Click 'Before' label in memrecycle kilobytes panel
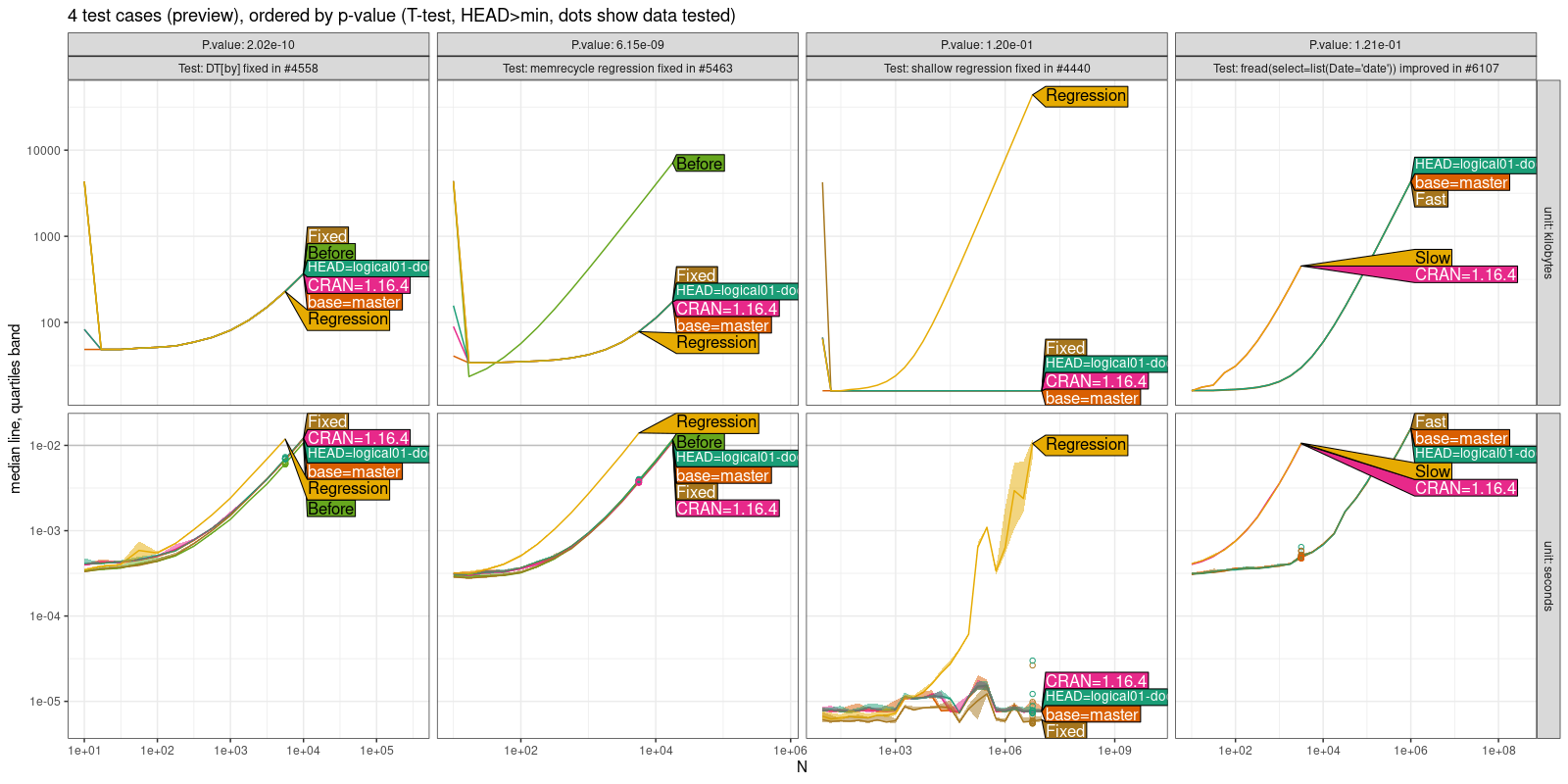 pyautogui.click(x=700, y=164)
